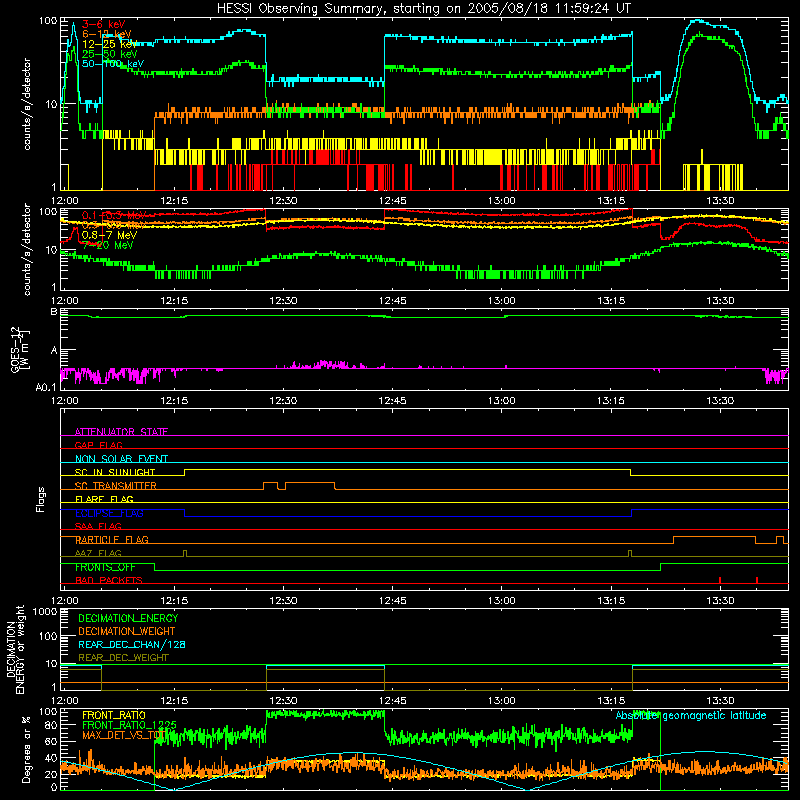Click the 'DECIMATION ENERGY or weight' axis title
This screenshot has width=800, height=800.
pyautogui.click(x=15, y=649)
